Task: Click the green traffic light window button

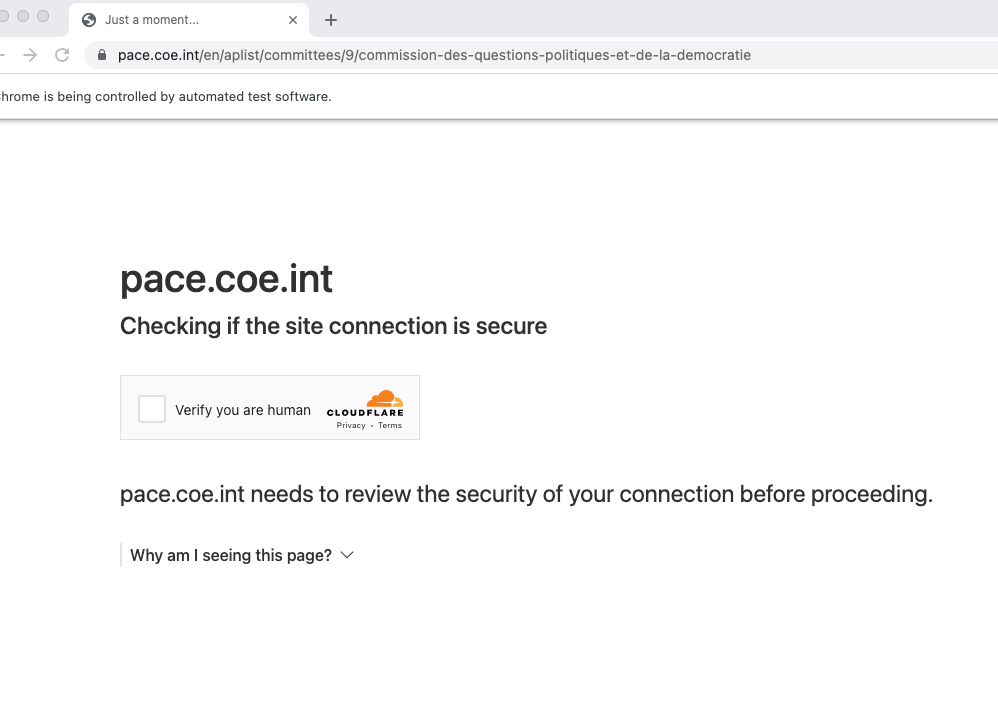Action: [44, 15]
